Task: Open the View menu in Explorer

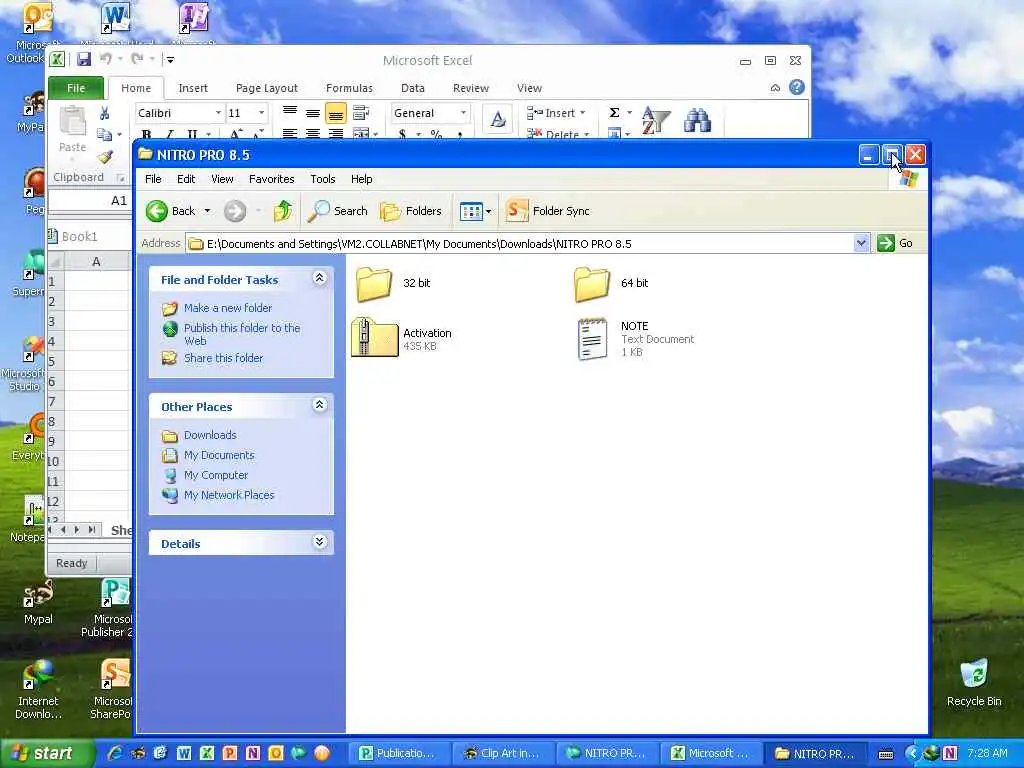Action: point(222,179)
